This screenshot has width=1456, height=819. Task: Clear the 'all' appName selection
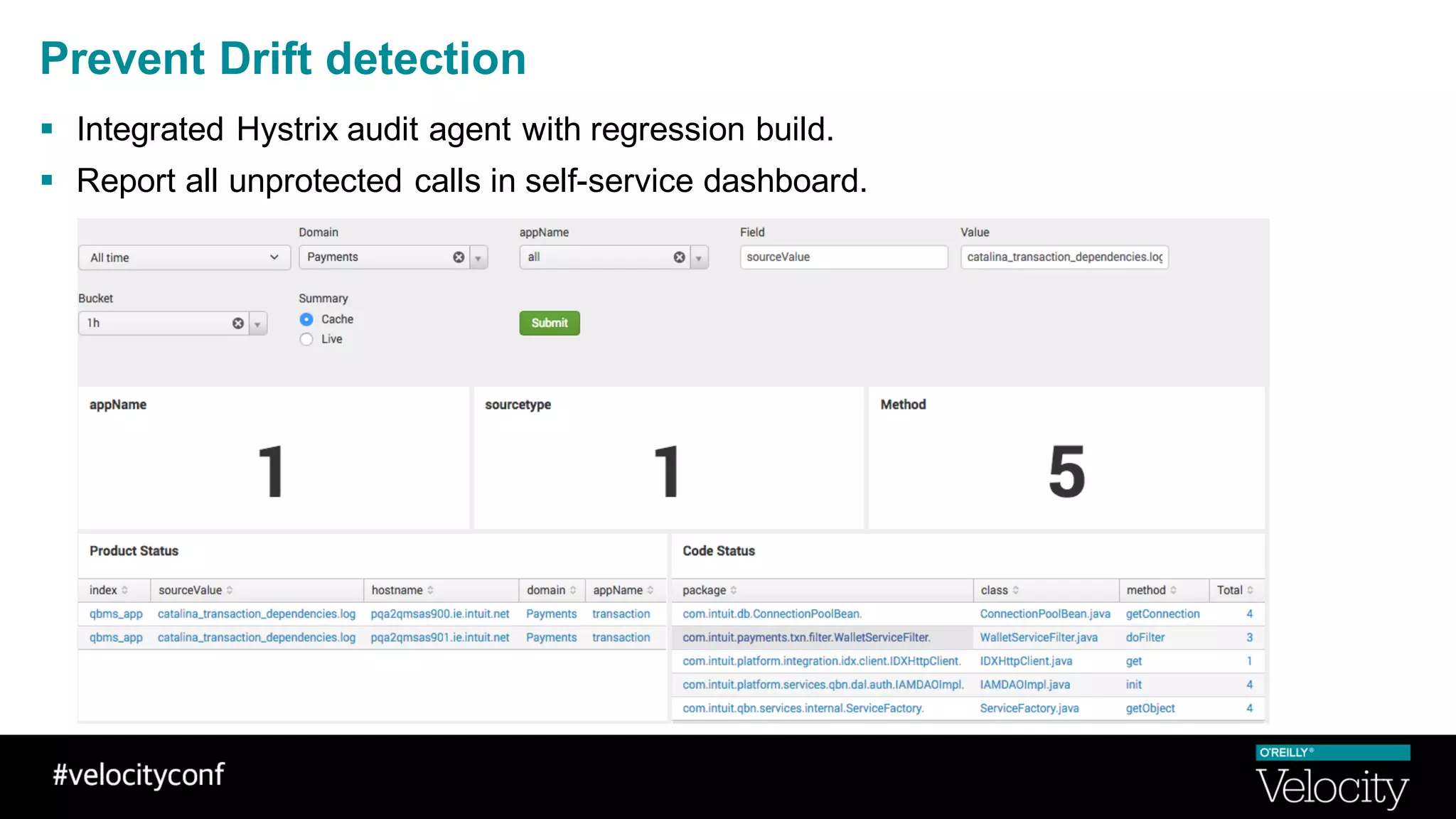coord(679,257)
